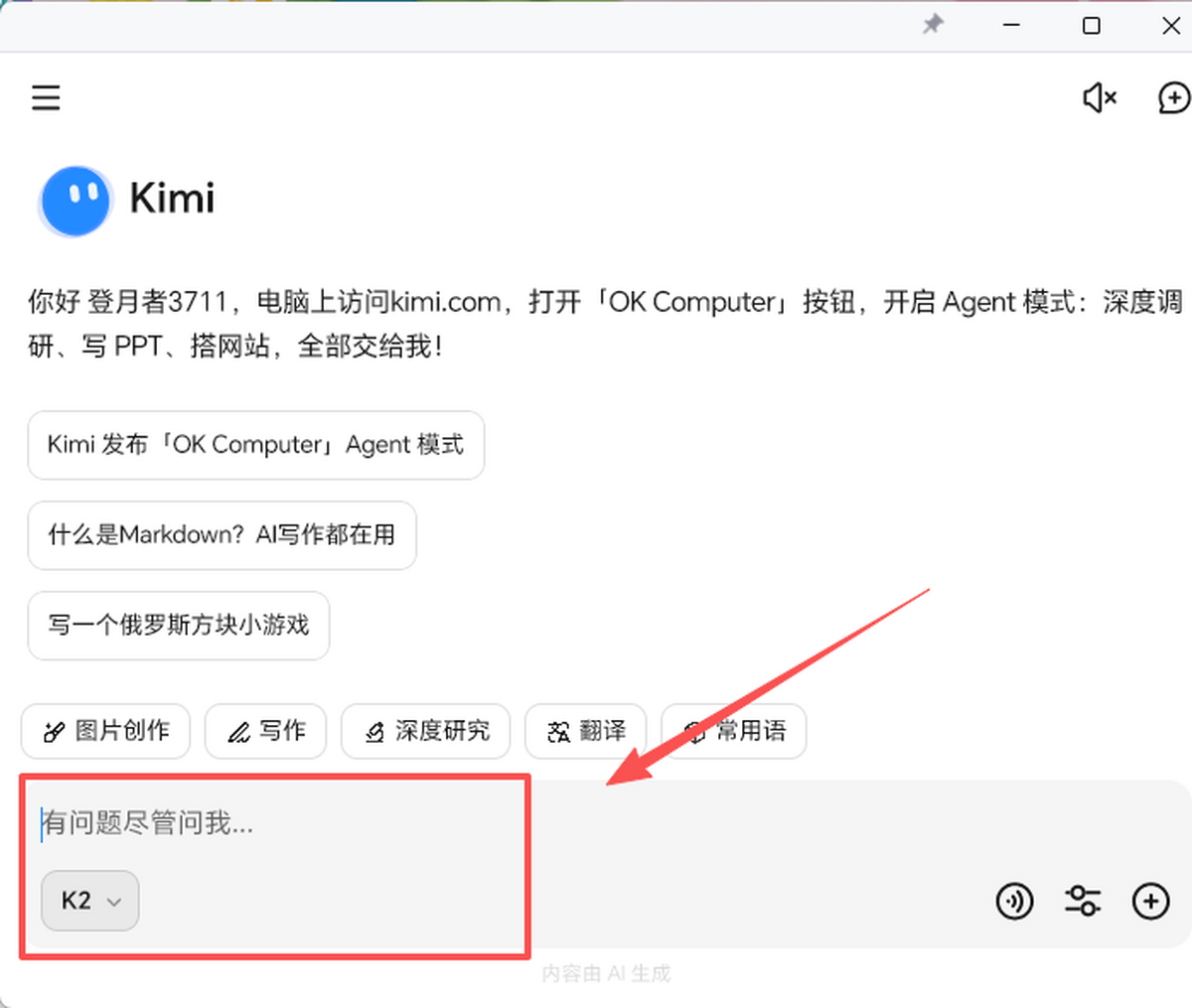The image size is (1192, 1008).
Task: Click the Kimi title text
Action: coord(172,199)
